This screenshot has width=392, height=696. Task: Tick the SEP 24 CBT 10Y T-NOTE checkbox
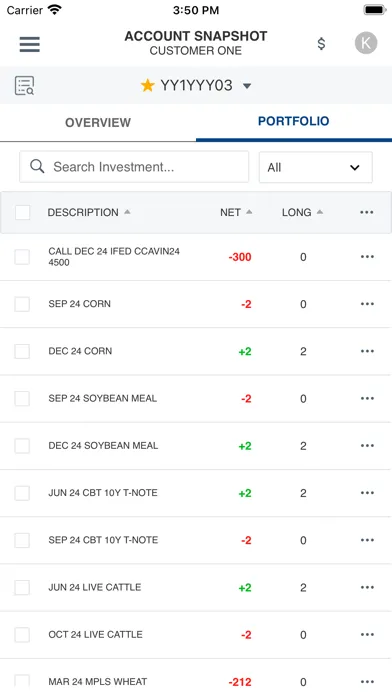coord(22,540)
